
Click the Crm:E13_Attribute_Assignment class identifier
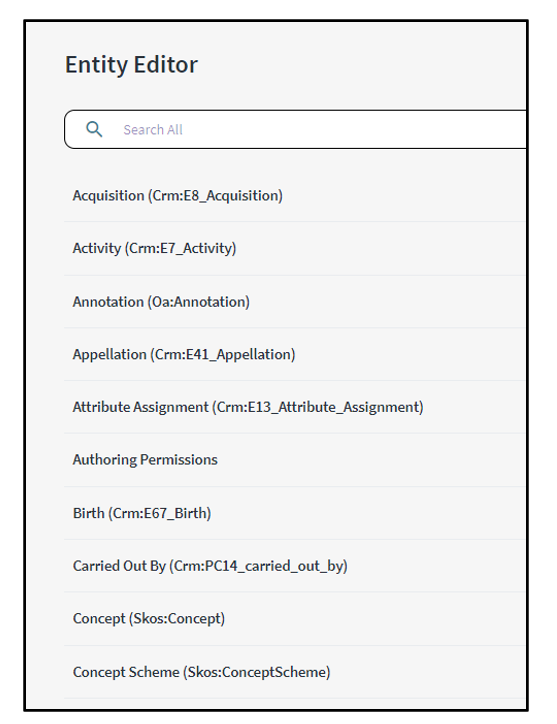pos(318,407)
